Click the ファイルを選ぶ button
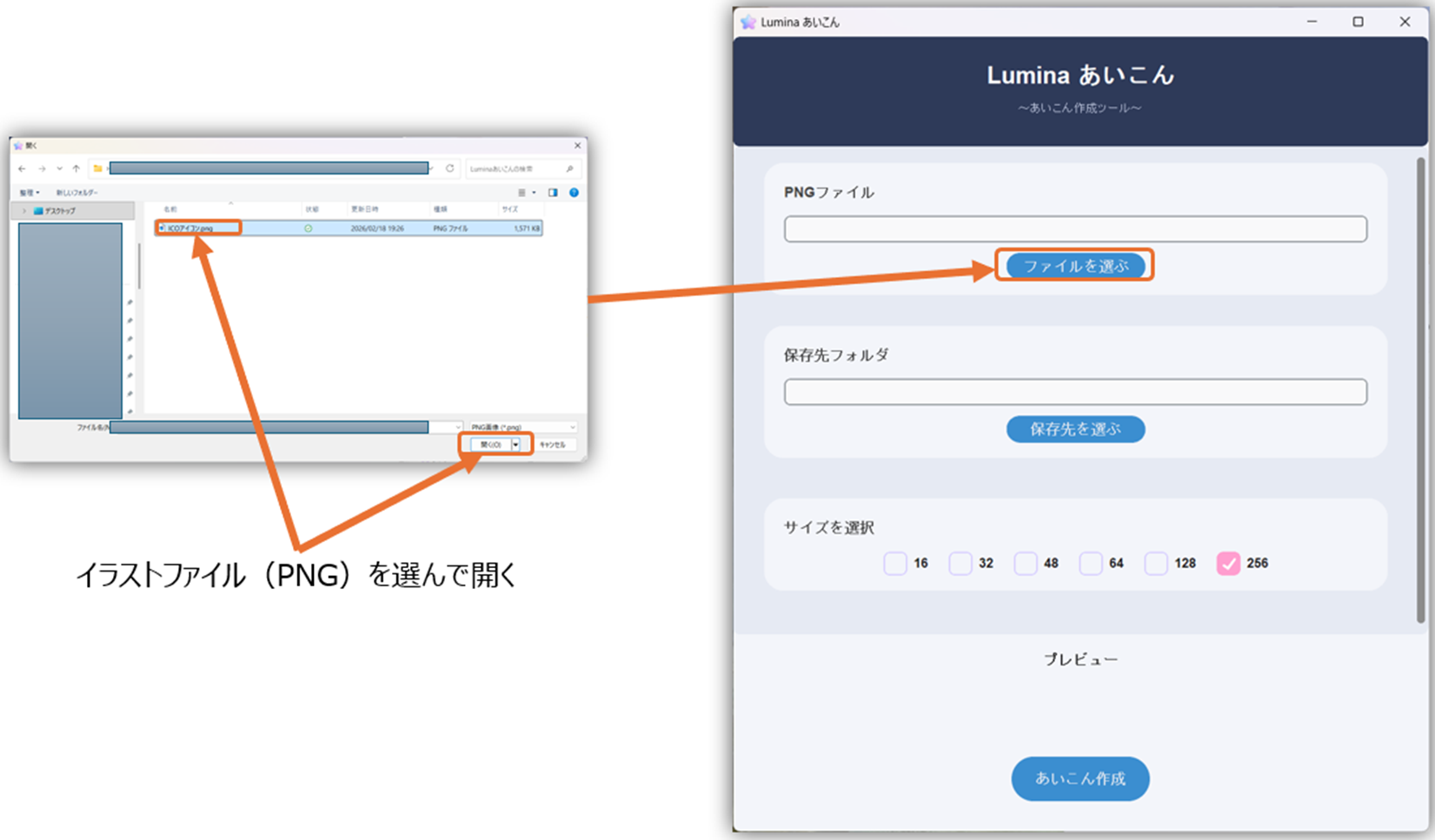 tap(1075, 266)
